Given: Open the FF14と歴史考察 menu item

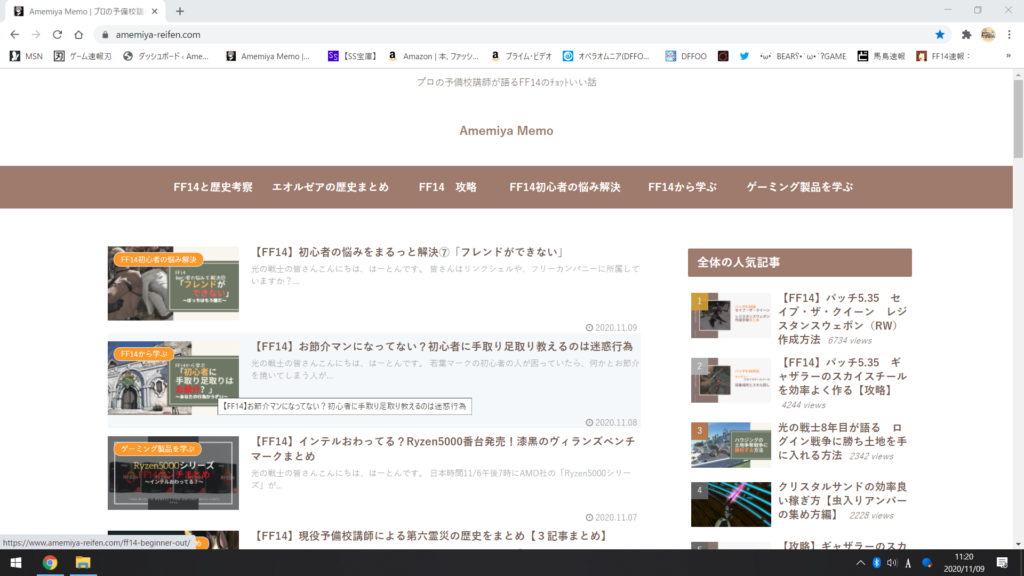Looking at the screenshot, I should (212, 187).
